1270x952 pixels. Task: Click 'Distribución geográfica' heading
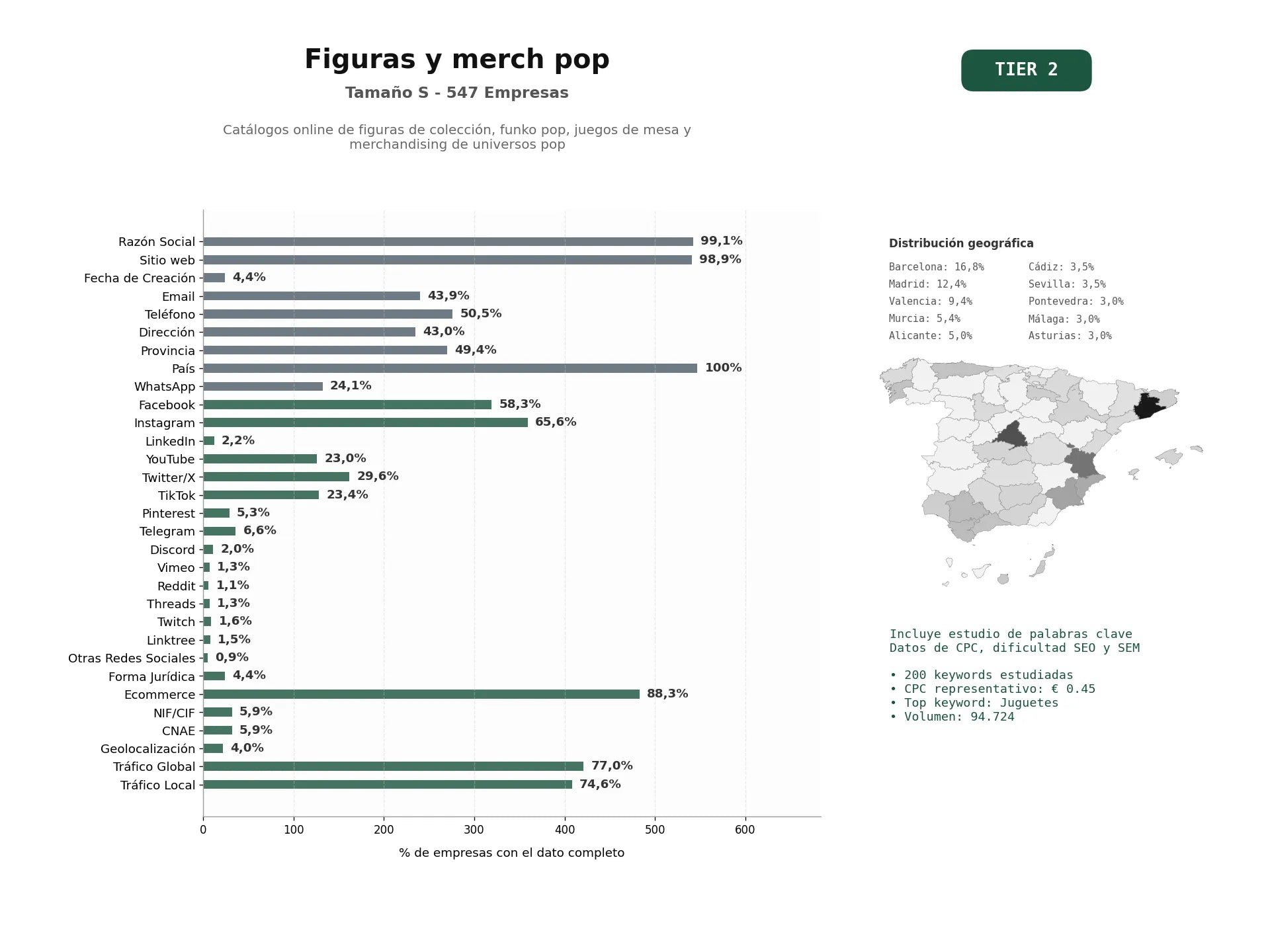[961, 243]
